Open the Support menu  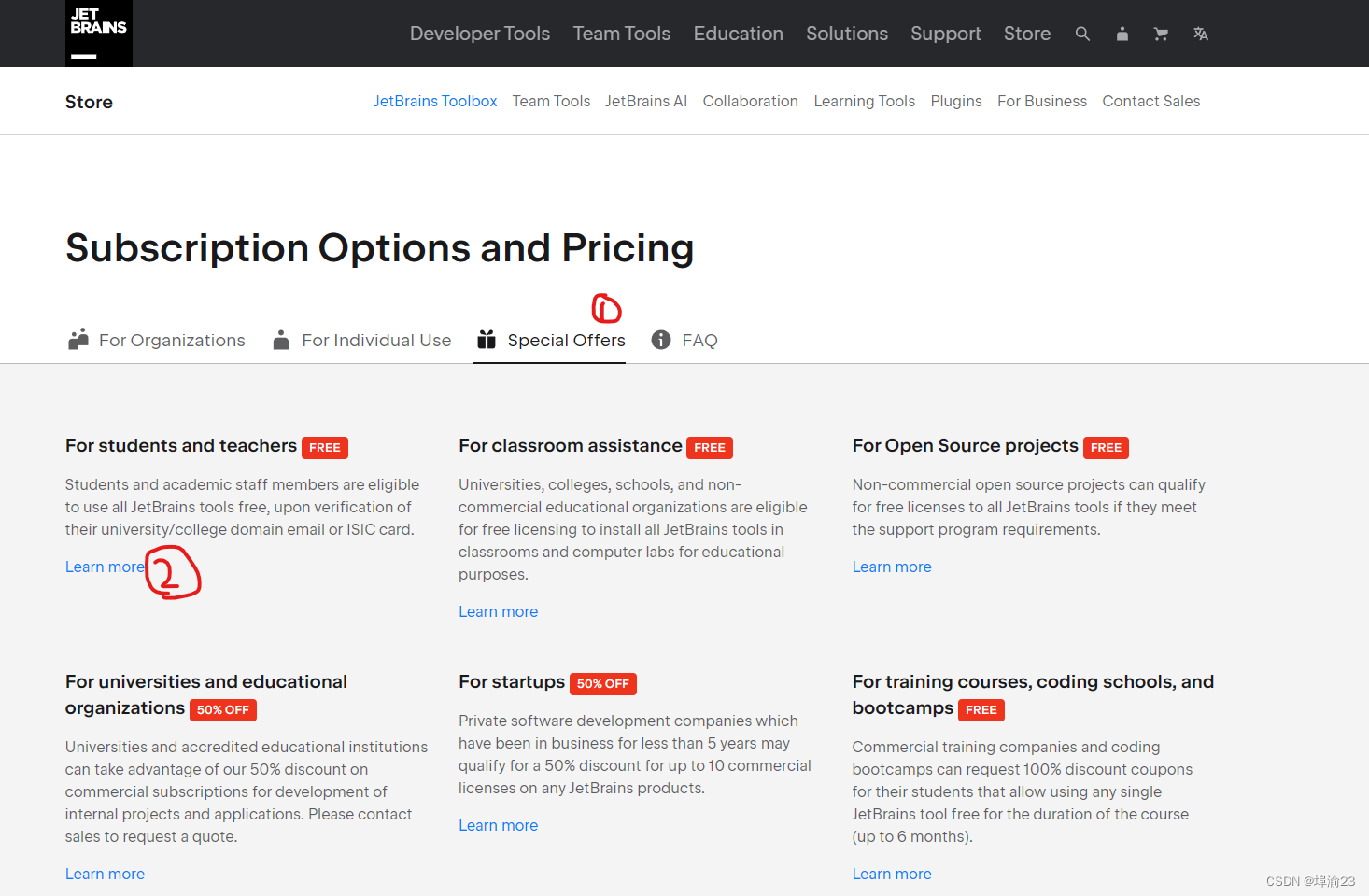click(946, 34)
